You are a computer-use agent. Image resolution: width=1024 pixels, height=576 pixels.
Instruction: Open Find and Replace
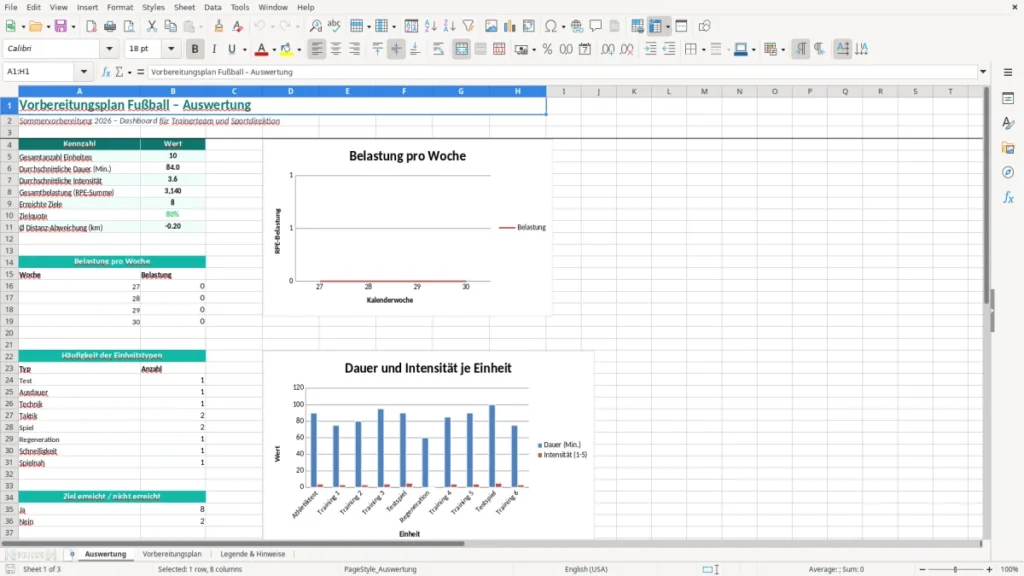coord(315,26)
